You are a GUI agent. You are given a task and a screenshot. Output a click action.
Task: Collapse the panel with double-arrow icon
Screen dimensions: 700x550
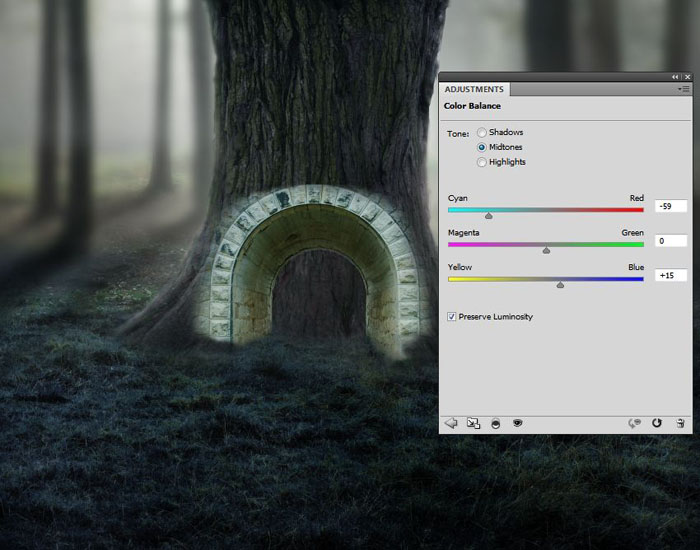675,77
